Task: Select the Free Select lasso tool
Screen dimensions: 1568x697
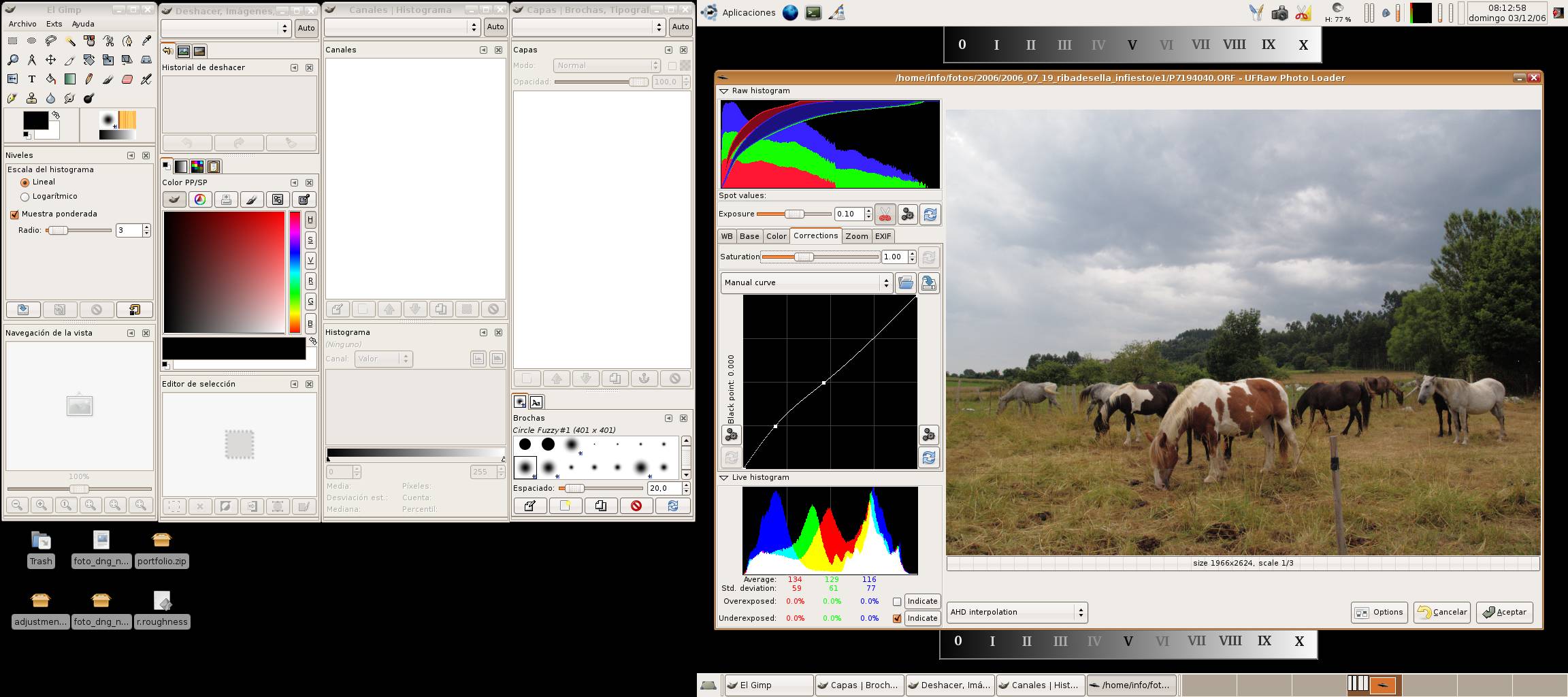Action: pyautogui.click(x=50, y=41)
